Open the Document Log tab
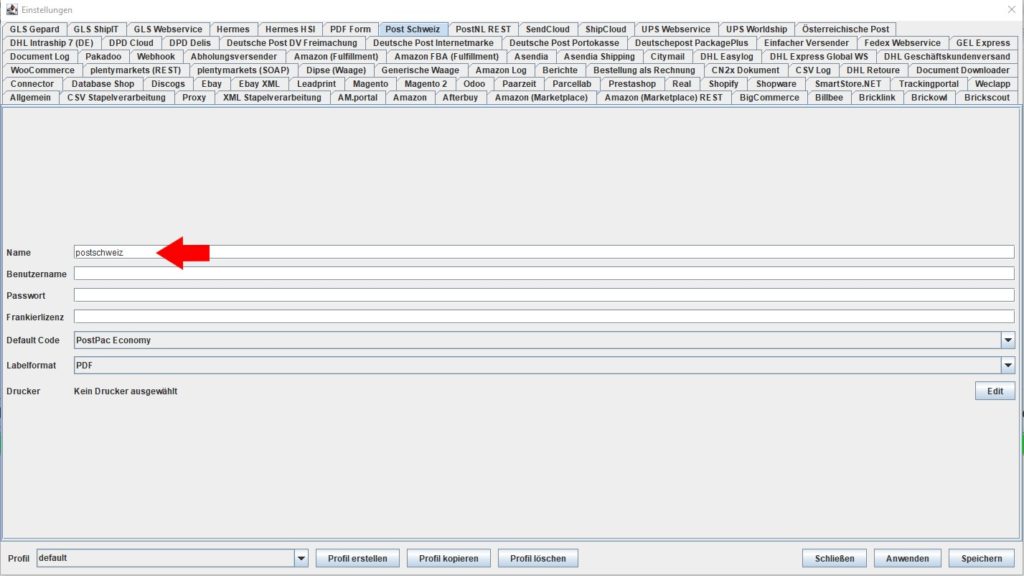 [x=39, y=57]
